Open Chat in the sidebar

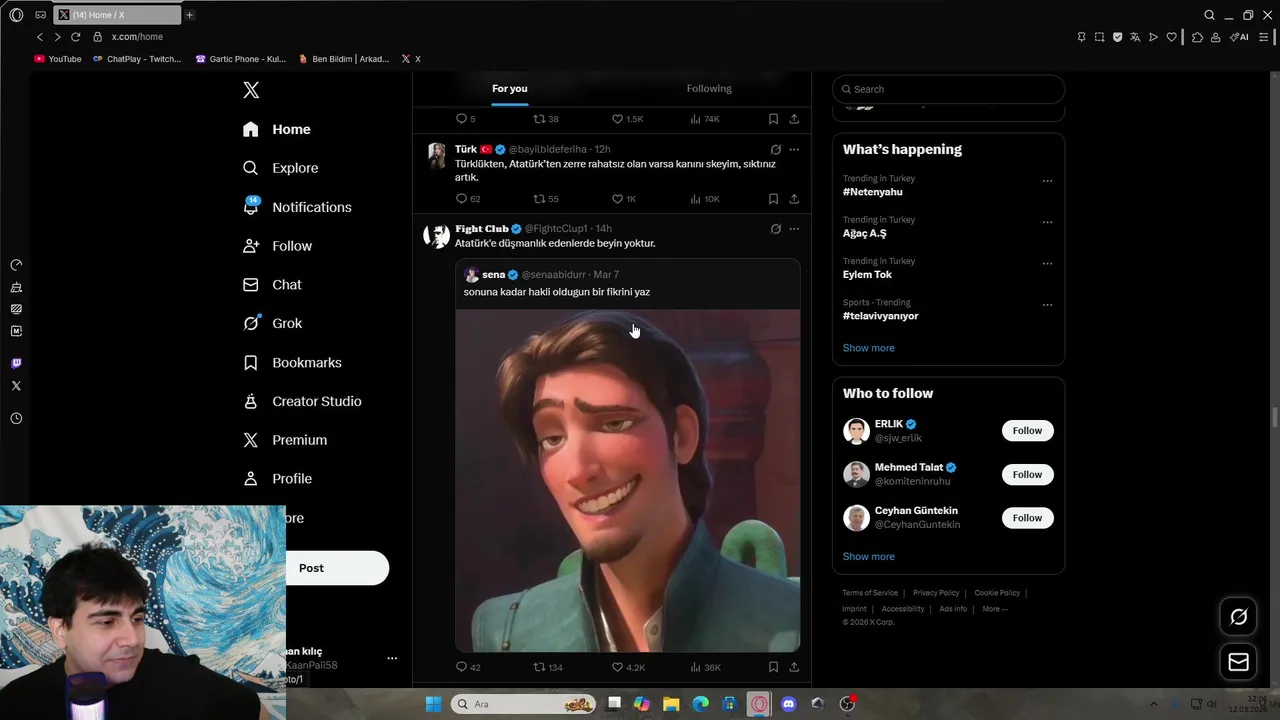[x=272, y=285]
